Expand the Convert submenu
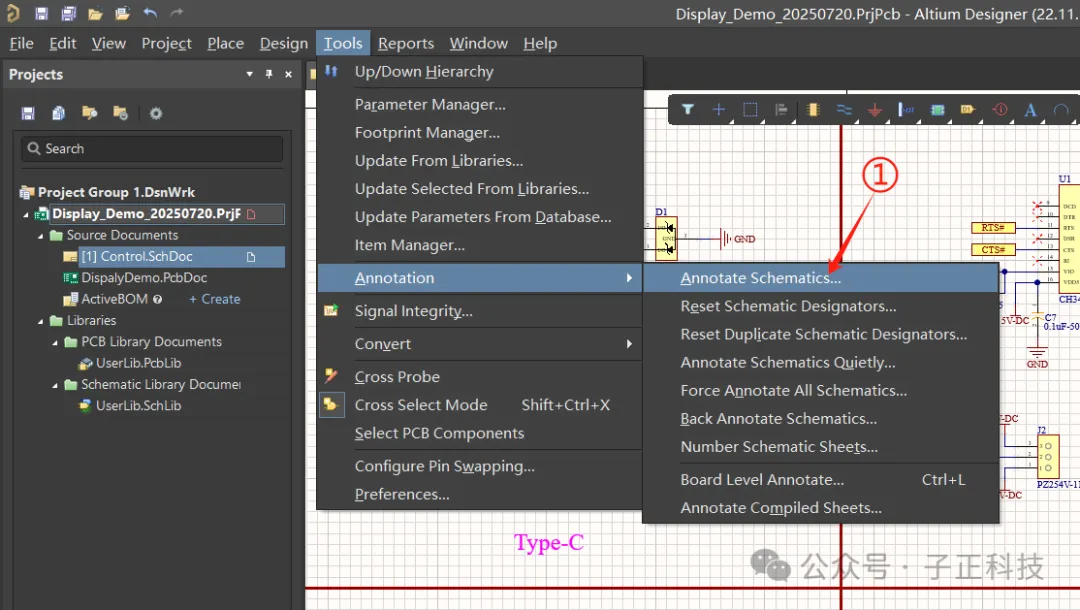This screenshot has height=610, width=1080. click(x=479, y=344)
